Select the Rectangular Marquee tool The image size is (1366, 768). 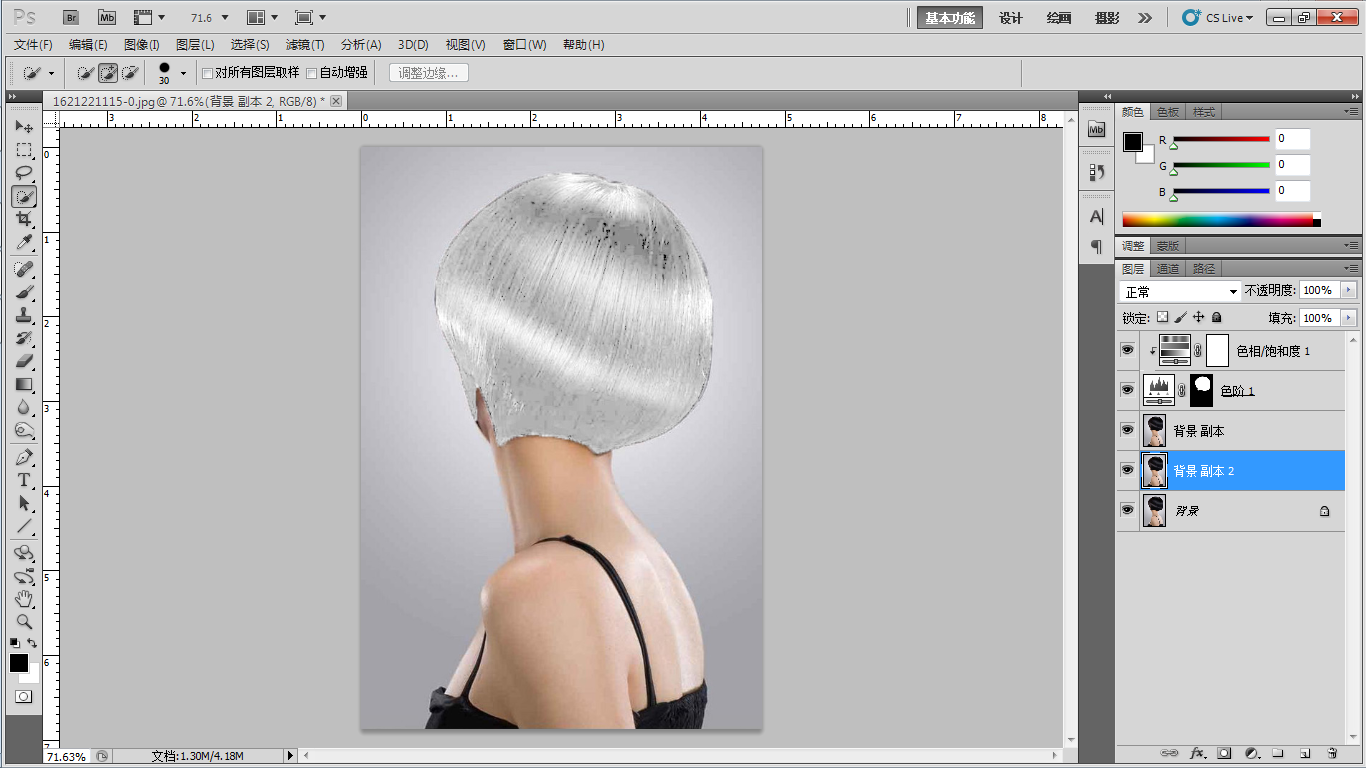24,150
